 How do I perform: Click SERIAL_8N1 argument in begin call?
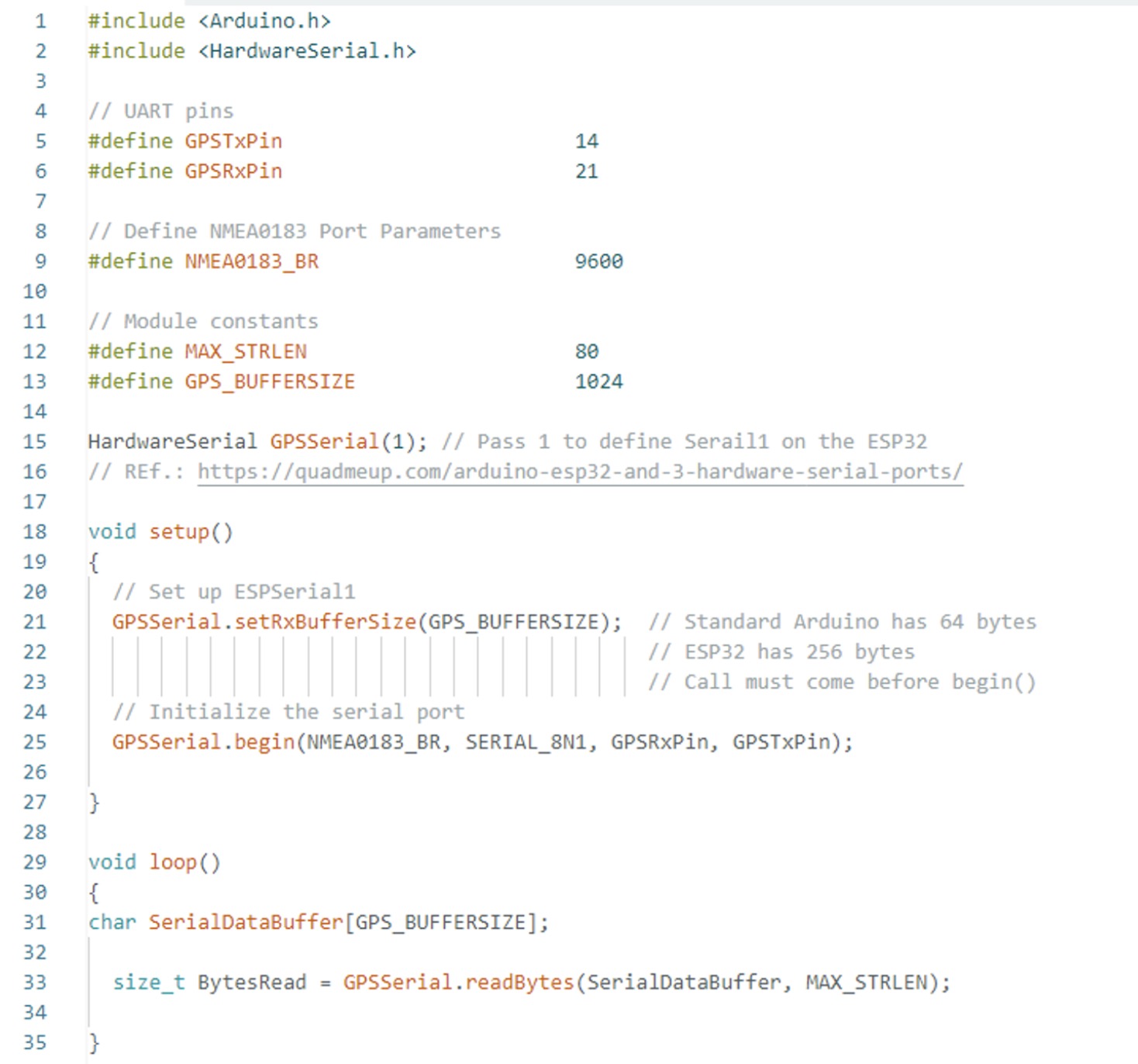click(x=526, y=742)
